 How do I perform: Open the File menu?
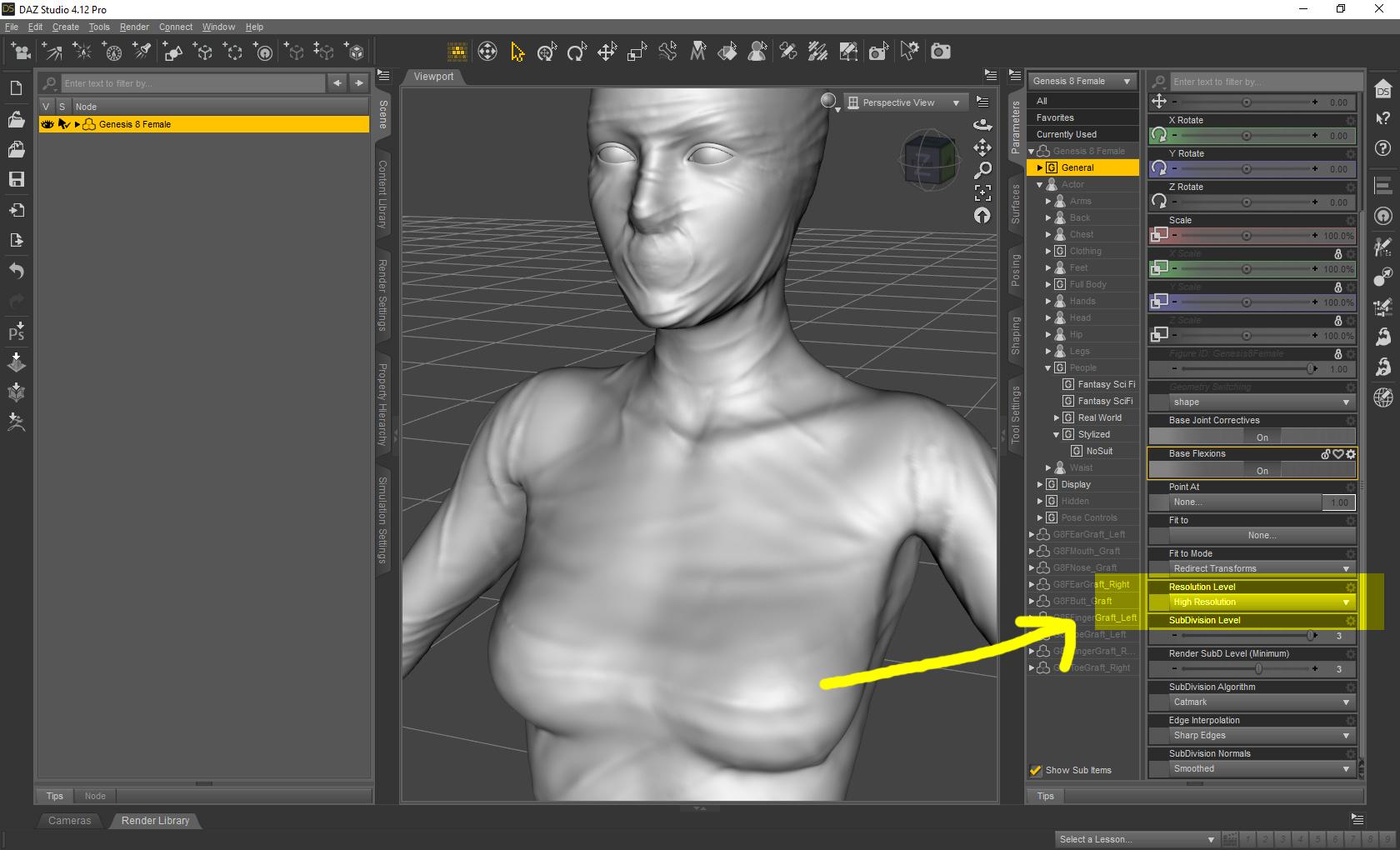click(x=12, y=27)
